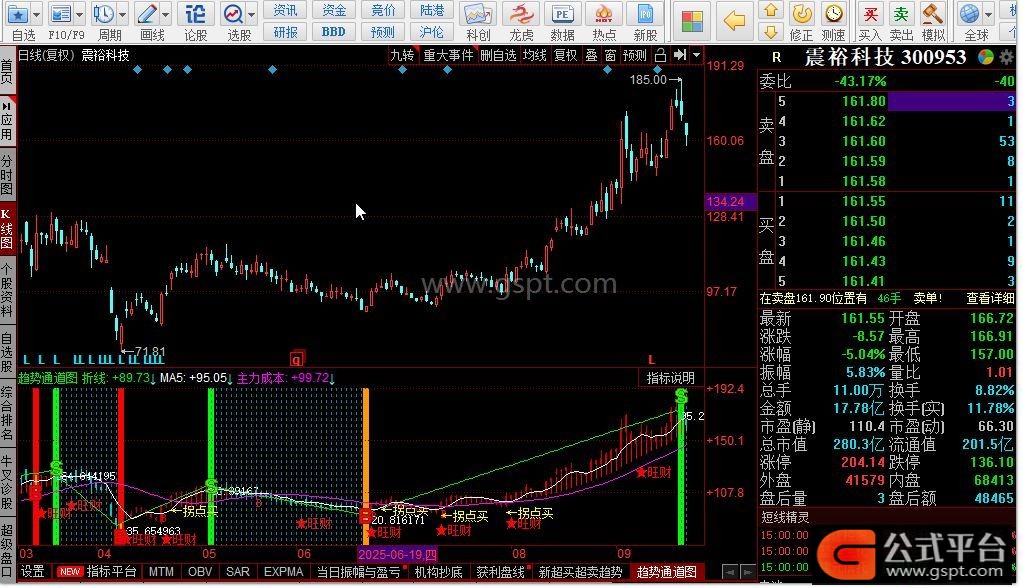
Task: Open the 新股 IPO icon
Action: point(647,20)
